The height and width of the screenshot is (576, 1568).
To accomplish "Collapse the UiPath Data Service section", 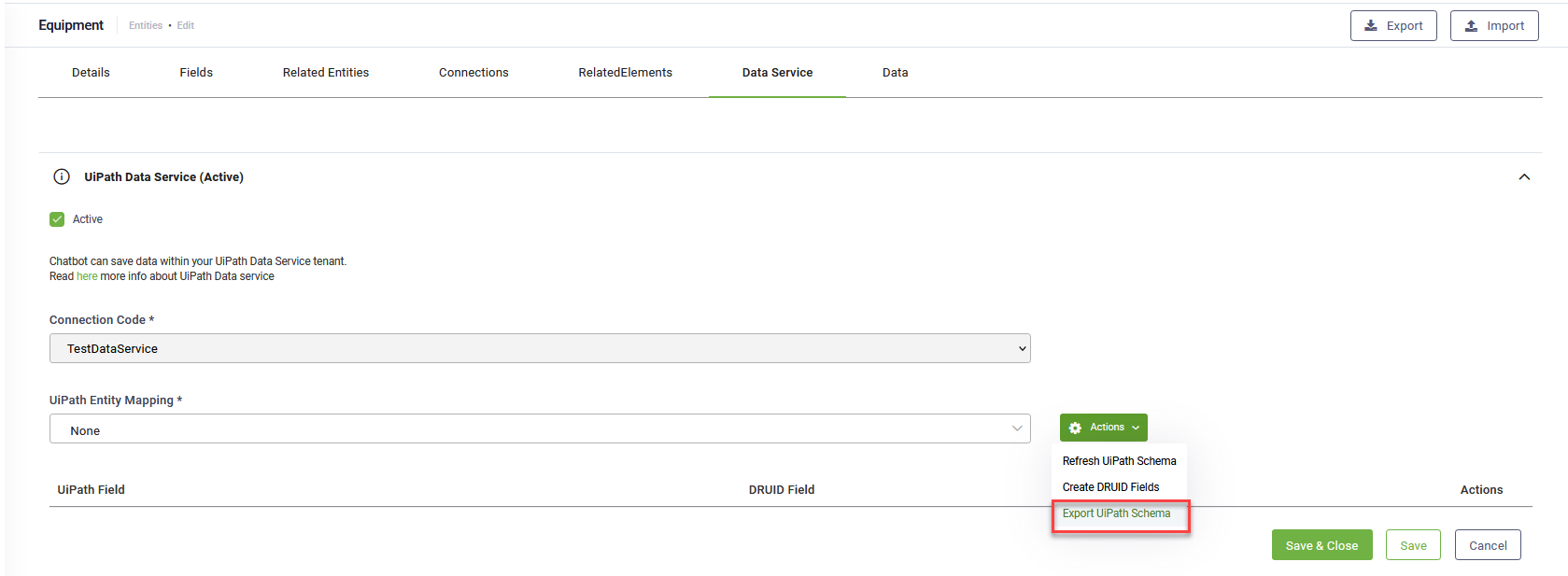I will point(1524,176).
